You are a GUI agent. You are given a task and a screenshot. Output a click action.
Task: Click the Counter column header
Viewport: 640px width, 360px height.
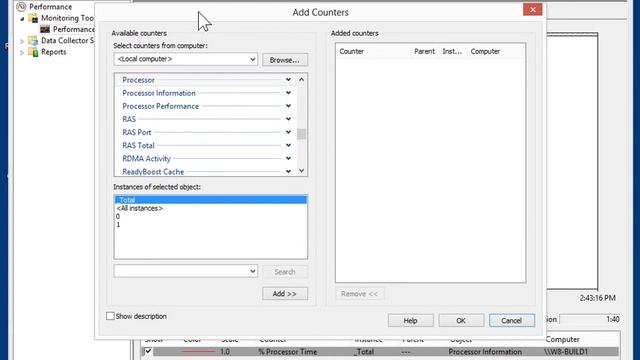pyautogui.click(x=351, y=51)
